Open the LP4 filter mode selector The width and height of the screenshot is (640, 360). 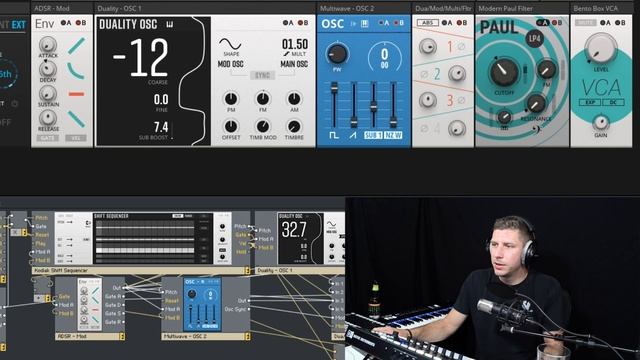click(x=535, y=39)
